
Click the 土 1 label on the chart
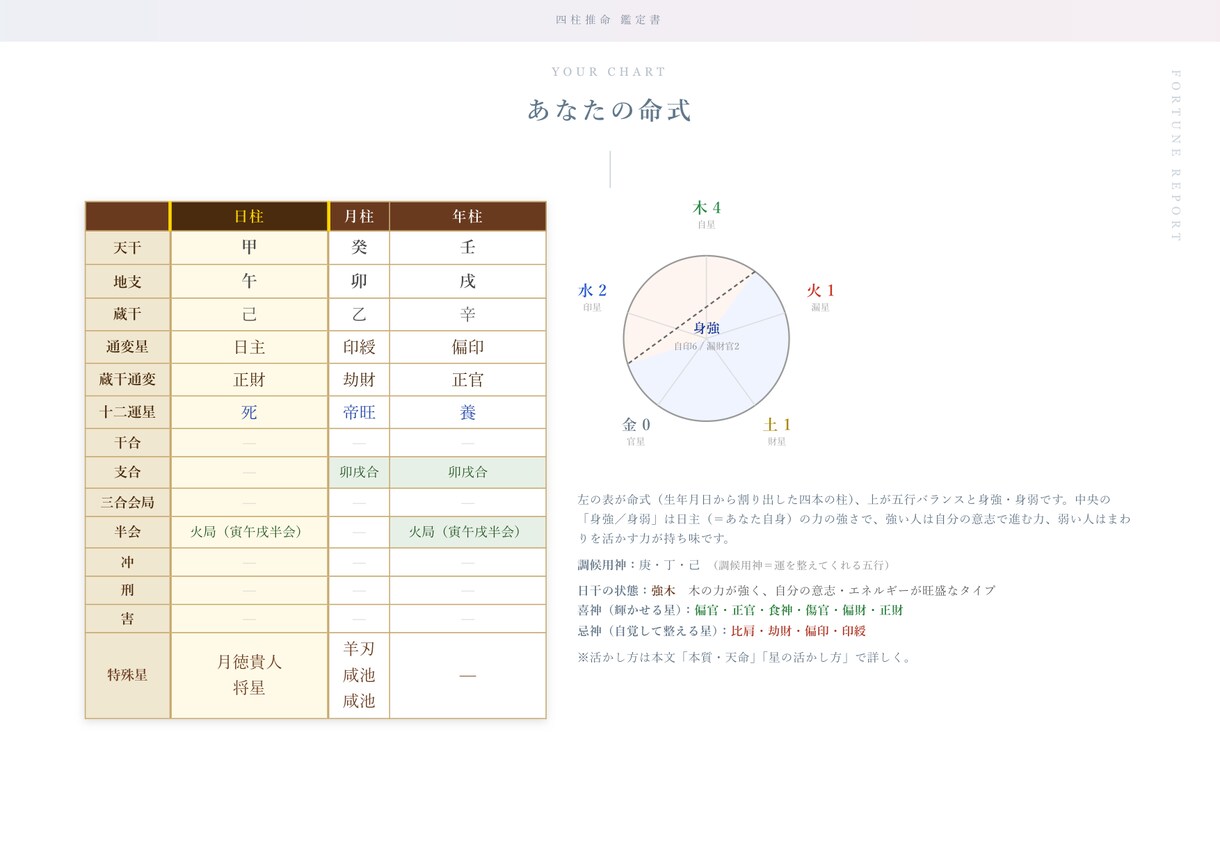point(777,425)
